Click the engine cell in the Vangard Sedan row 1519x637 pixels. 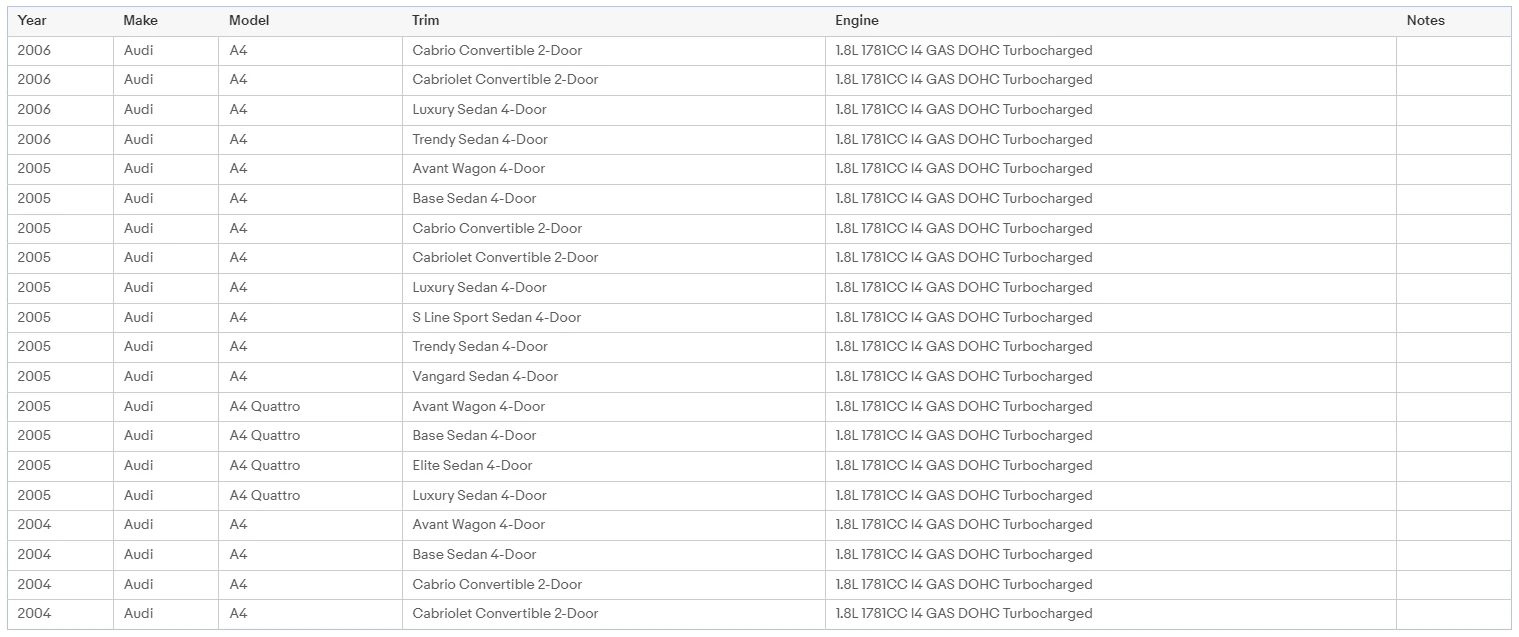coord(963,376)
